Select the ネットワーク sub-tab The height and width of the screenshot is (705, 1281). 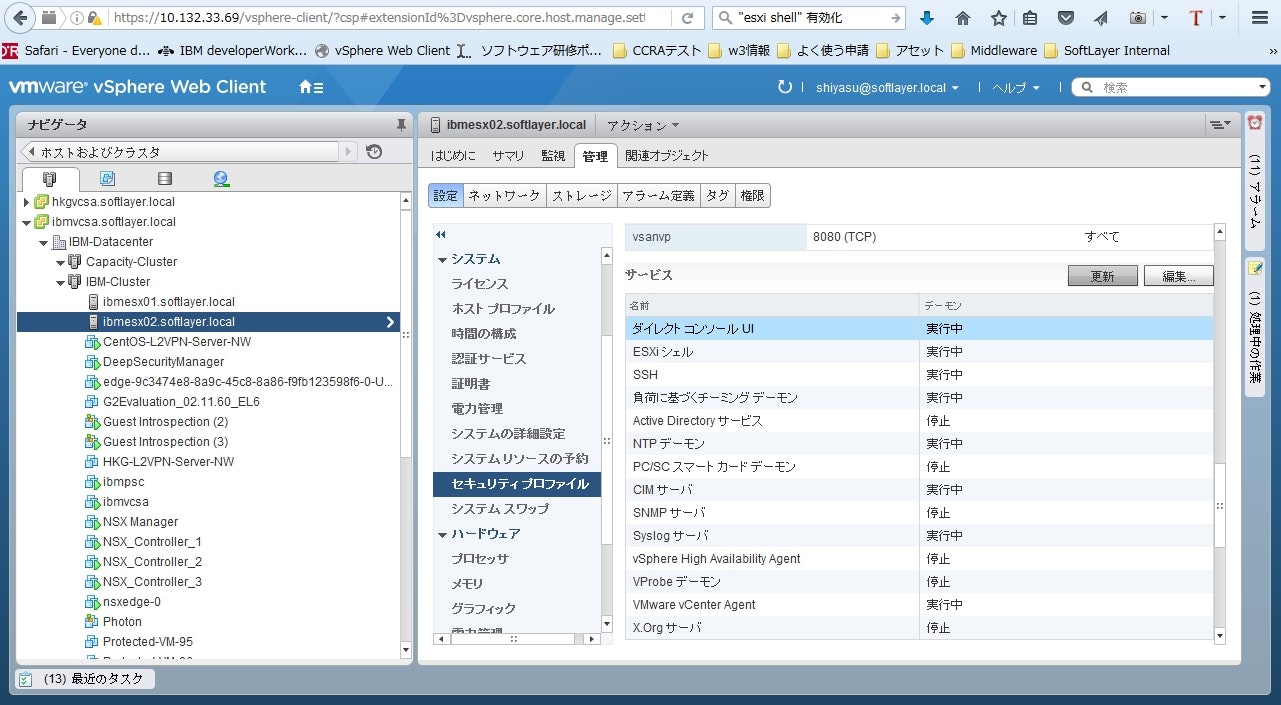point(505,195)
